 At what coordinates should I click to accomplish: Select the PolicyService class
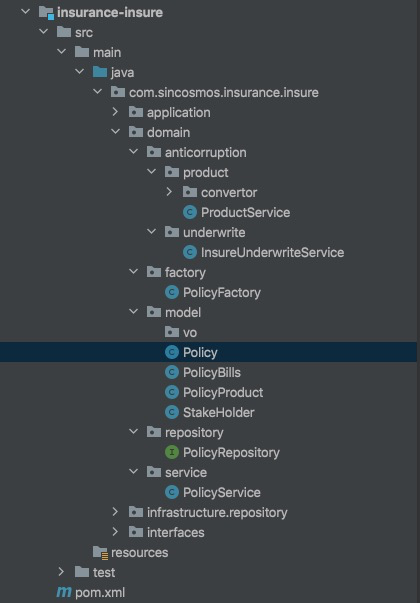(x=222, y=492)
